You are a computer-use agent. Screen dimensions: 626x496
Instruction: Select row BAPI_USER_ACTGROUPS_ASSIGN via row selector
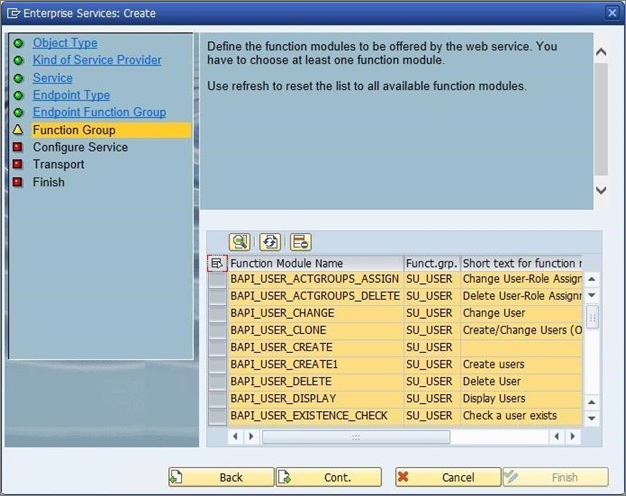(218, 279)
